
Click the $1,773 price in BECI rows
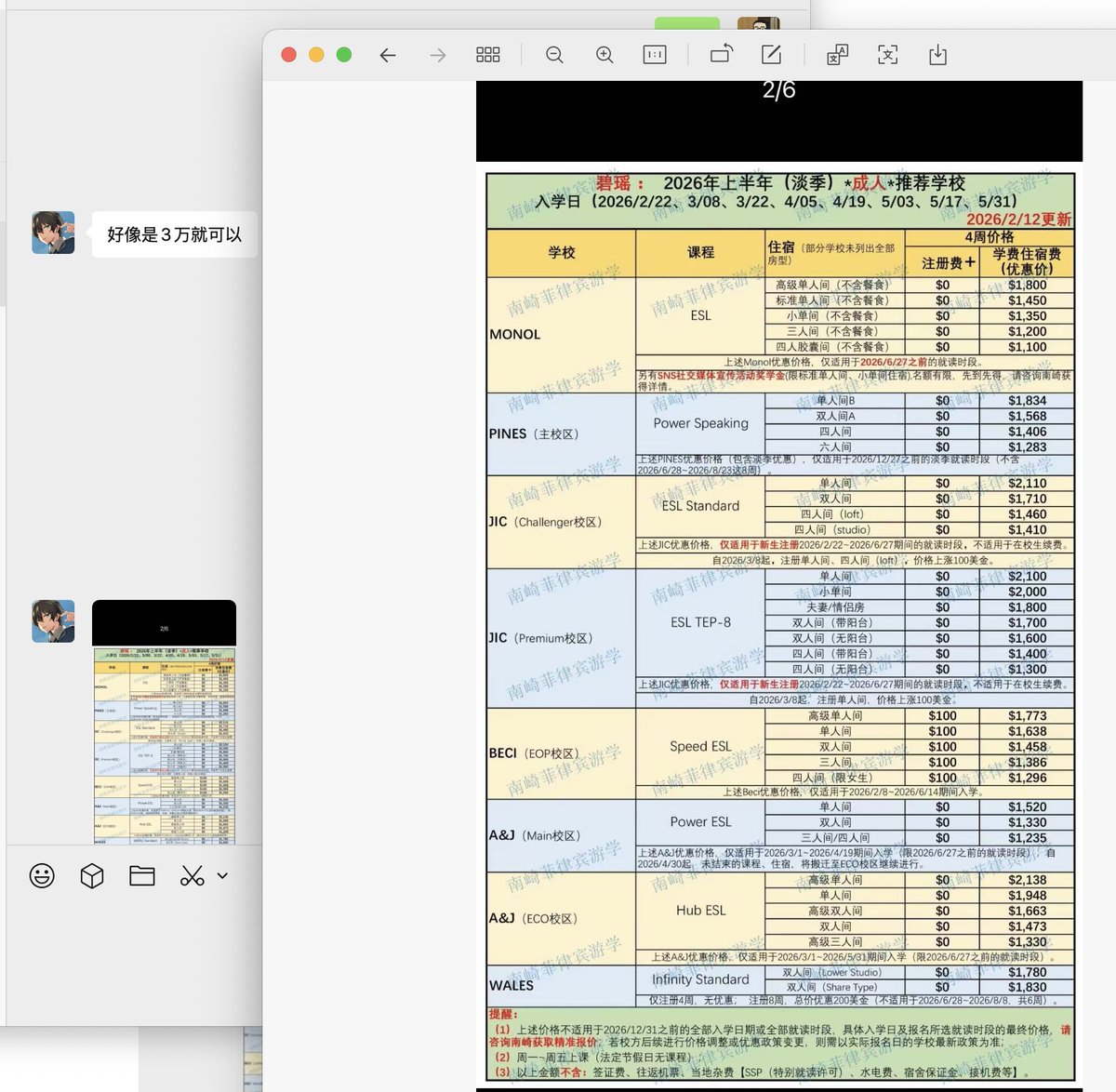point(1027,716)
